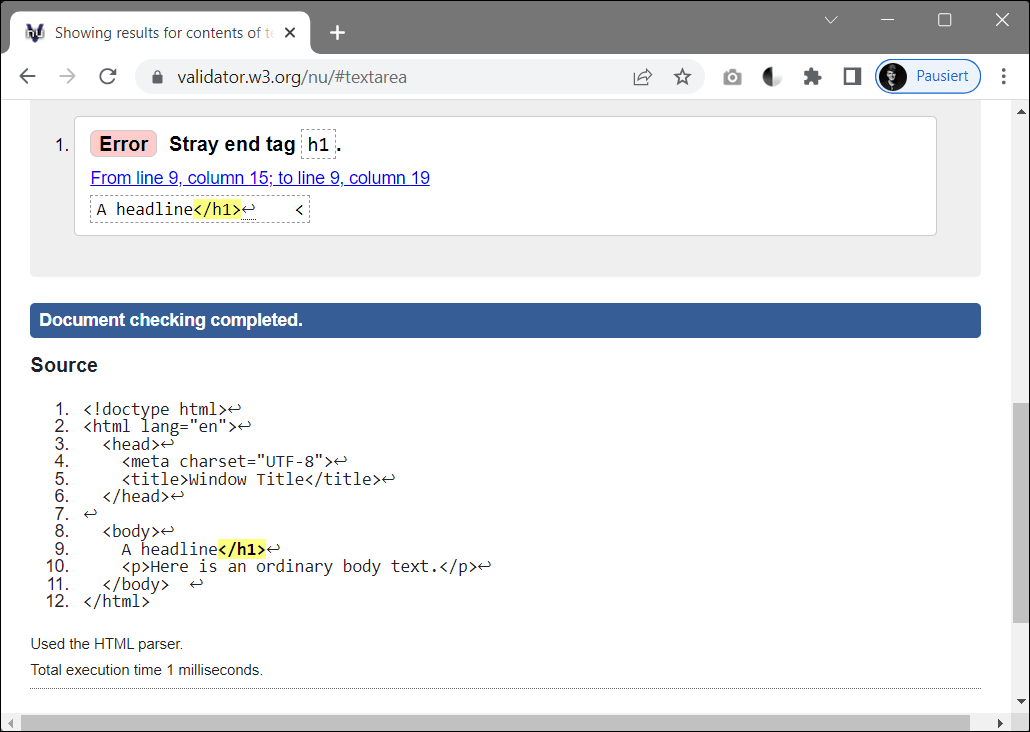Screen dimensions: 1030x732
Task: Open the Pausiert profile button
Action: pos(928,77)
